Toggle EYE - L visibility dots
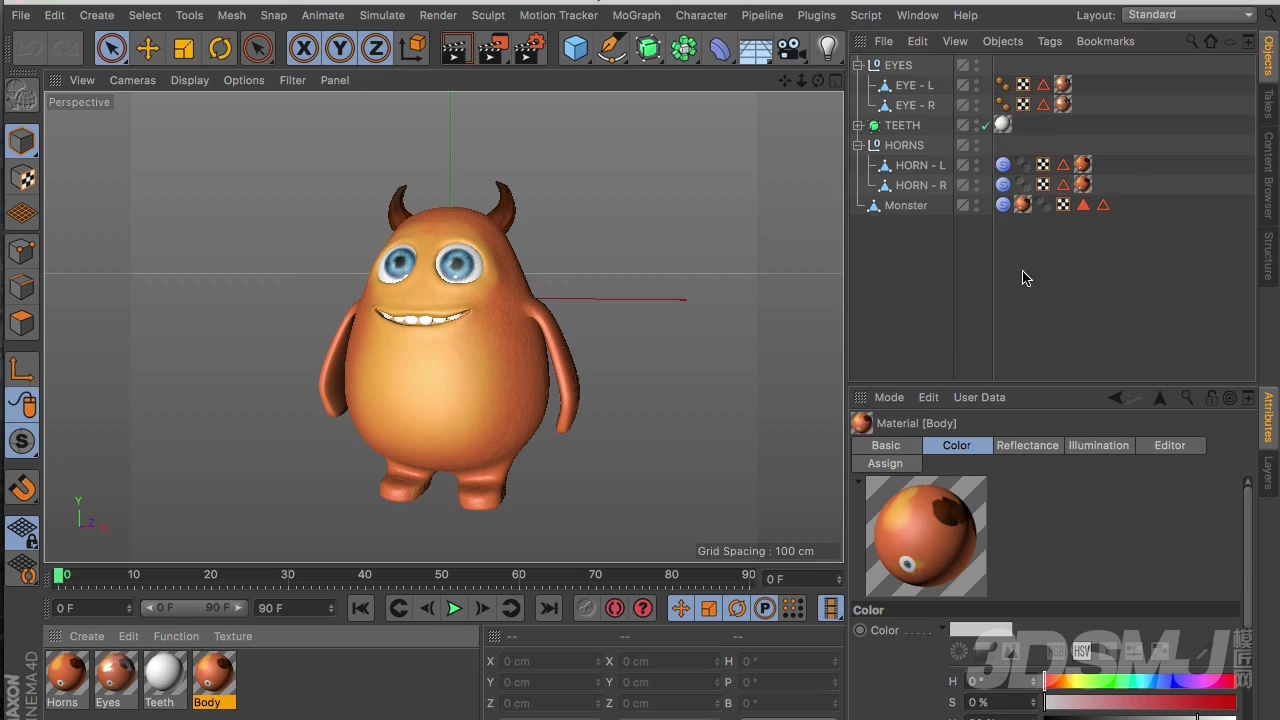Viewport: 1280px width, 720px height. pyautogui.click(x=977, y=85)
